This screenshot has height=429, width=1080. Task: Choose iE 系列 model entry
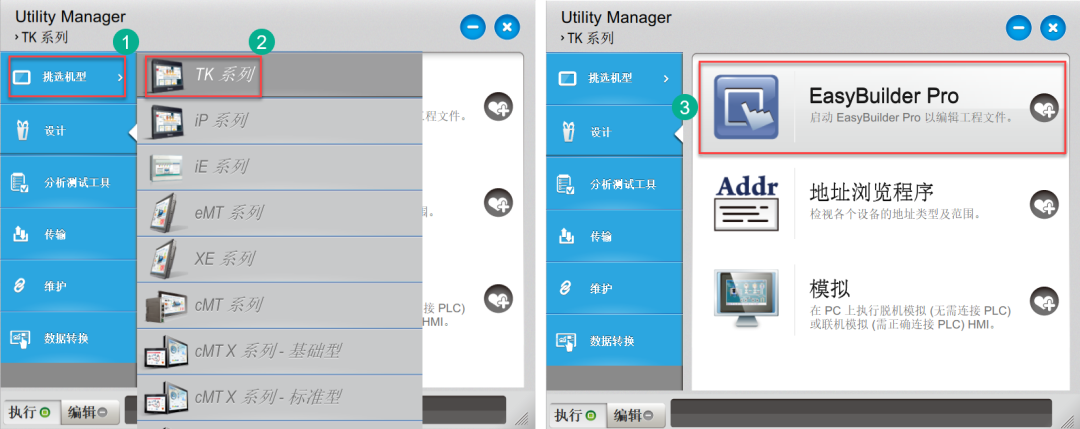pos(280,167)
